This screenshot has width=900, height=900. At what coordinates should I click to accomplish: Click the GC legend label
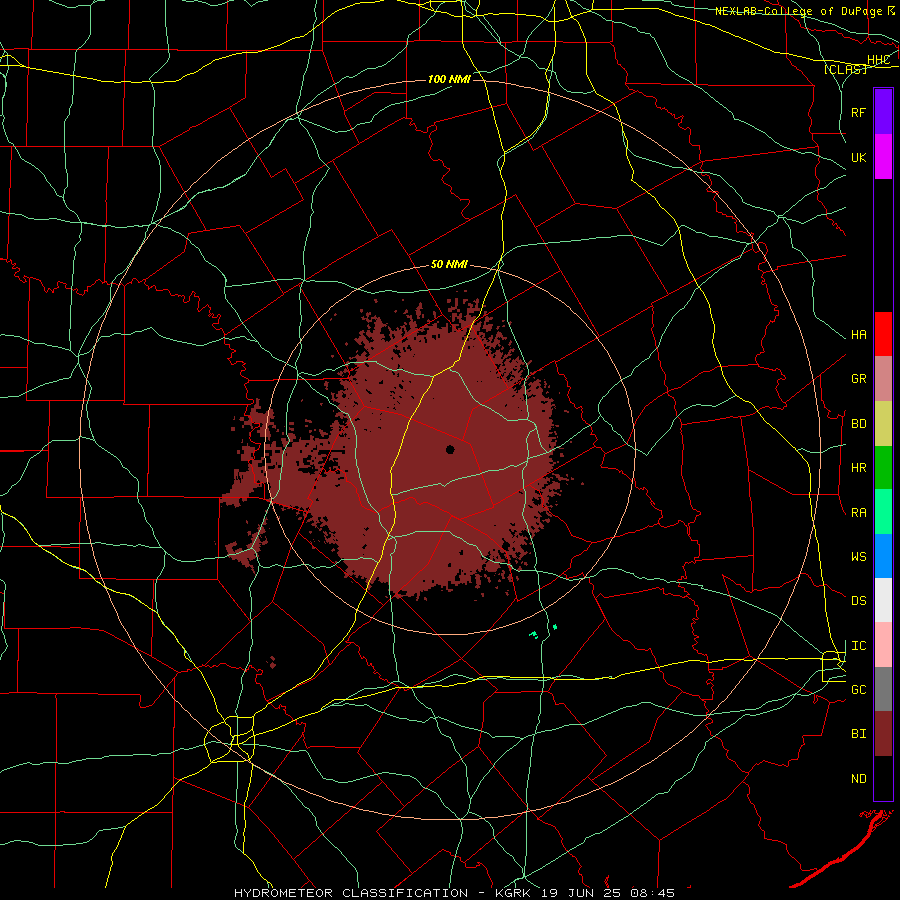tap(858, 690)
